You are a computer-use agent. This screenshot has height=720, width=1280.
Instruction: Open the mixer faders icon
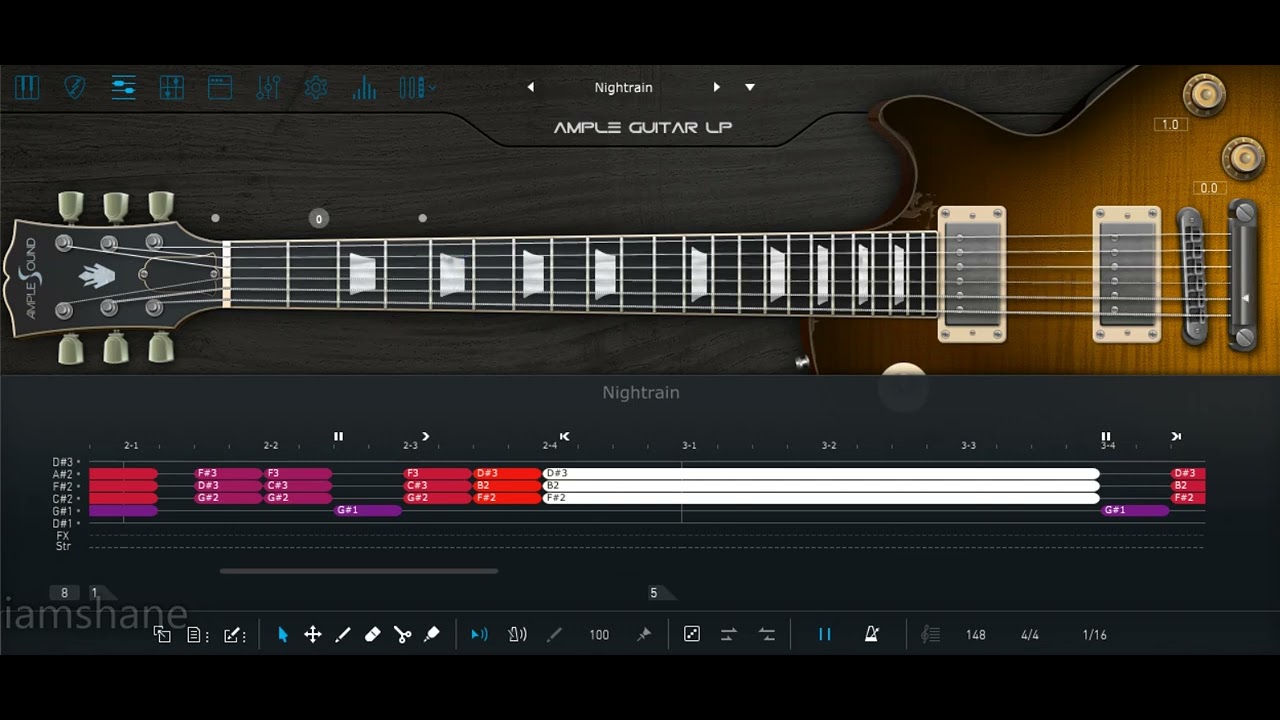coord(268,88)
